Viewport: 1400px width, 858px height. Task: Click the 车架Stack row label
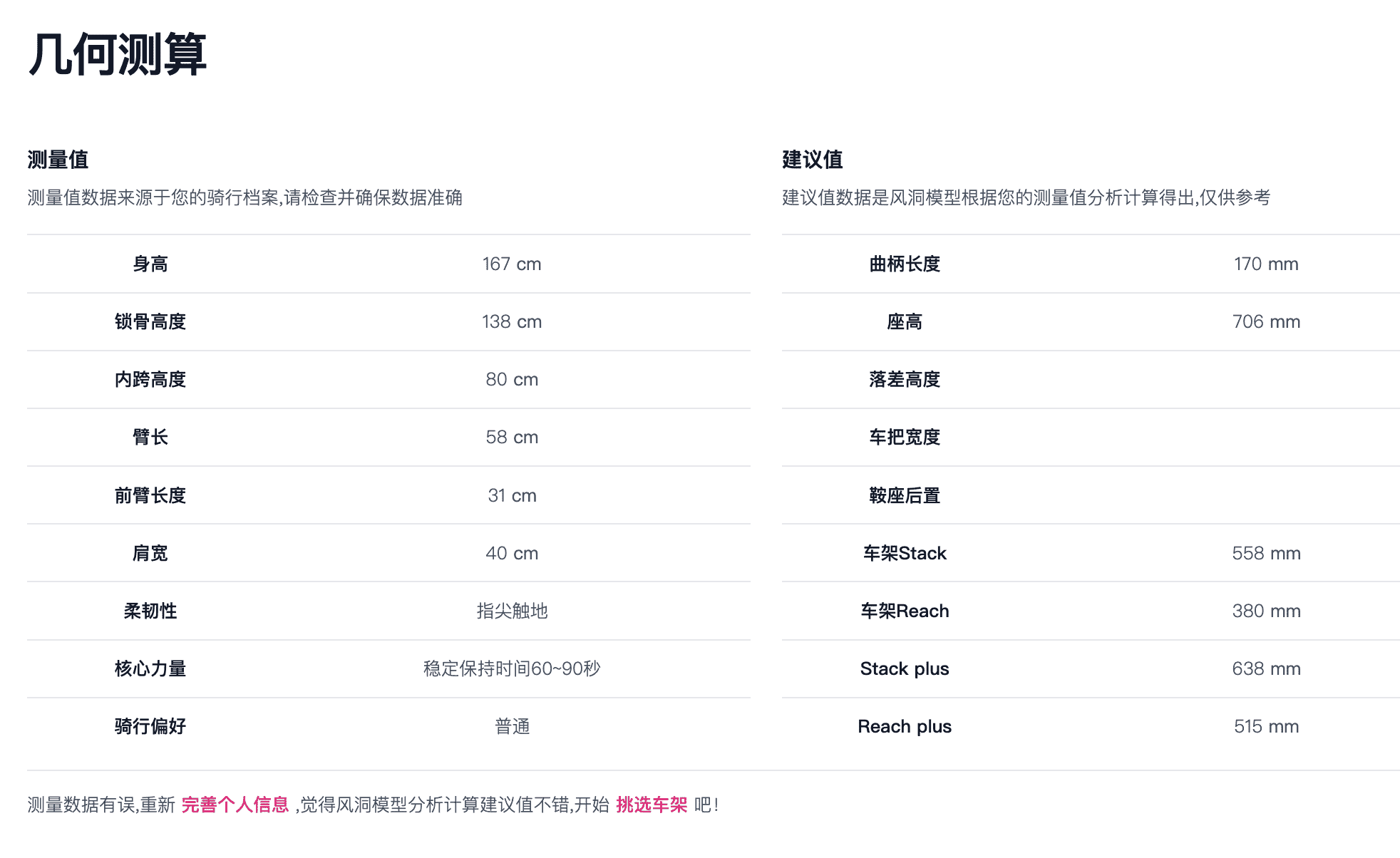tap(904, 553)
